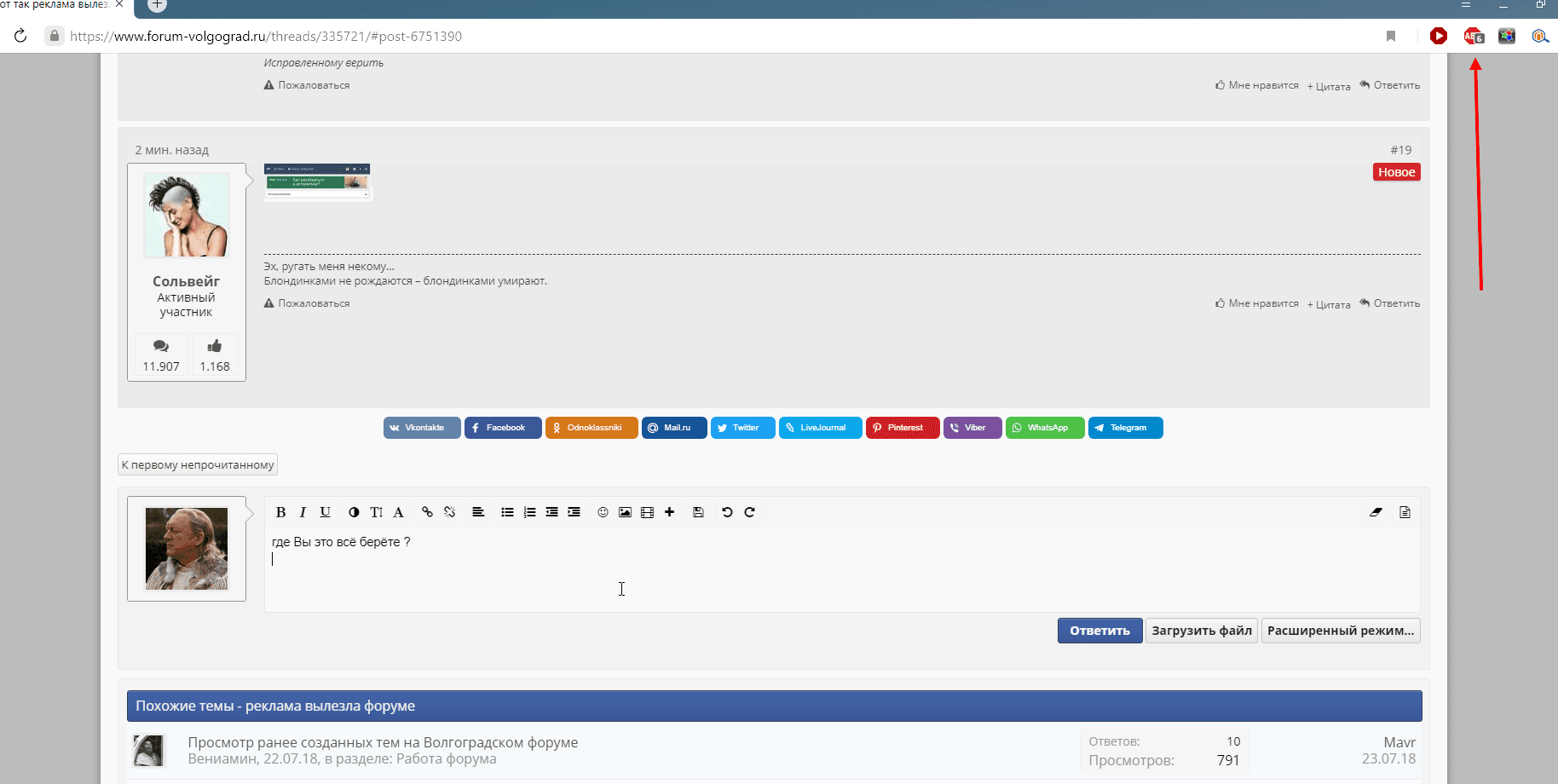The image size is (1558, 784).
Task: Toggle BB code source mode
Action: (1405, 512)
